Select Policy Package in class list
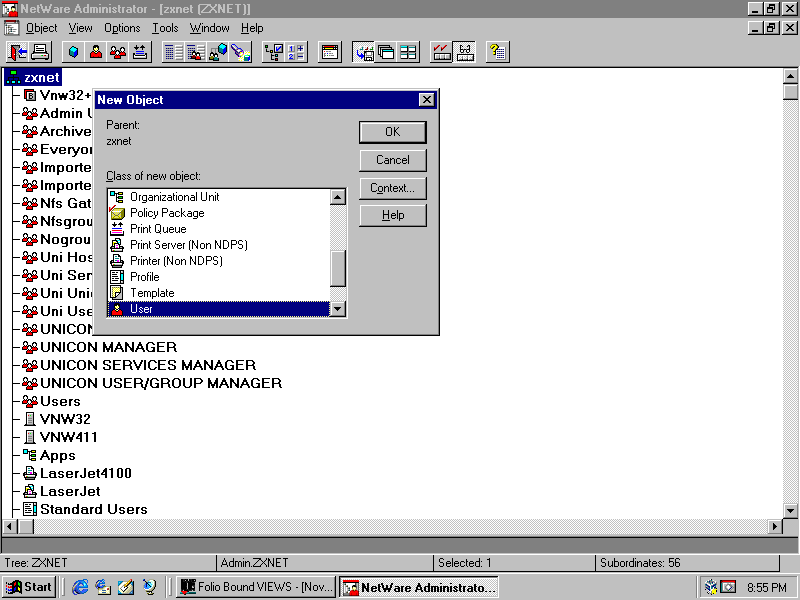Screen dimensions: 800x600 tap(219, 213)
